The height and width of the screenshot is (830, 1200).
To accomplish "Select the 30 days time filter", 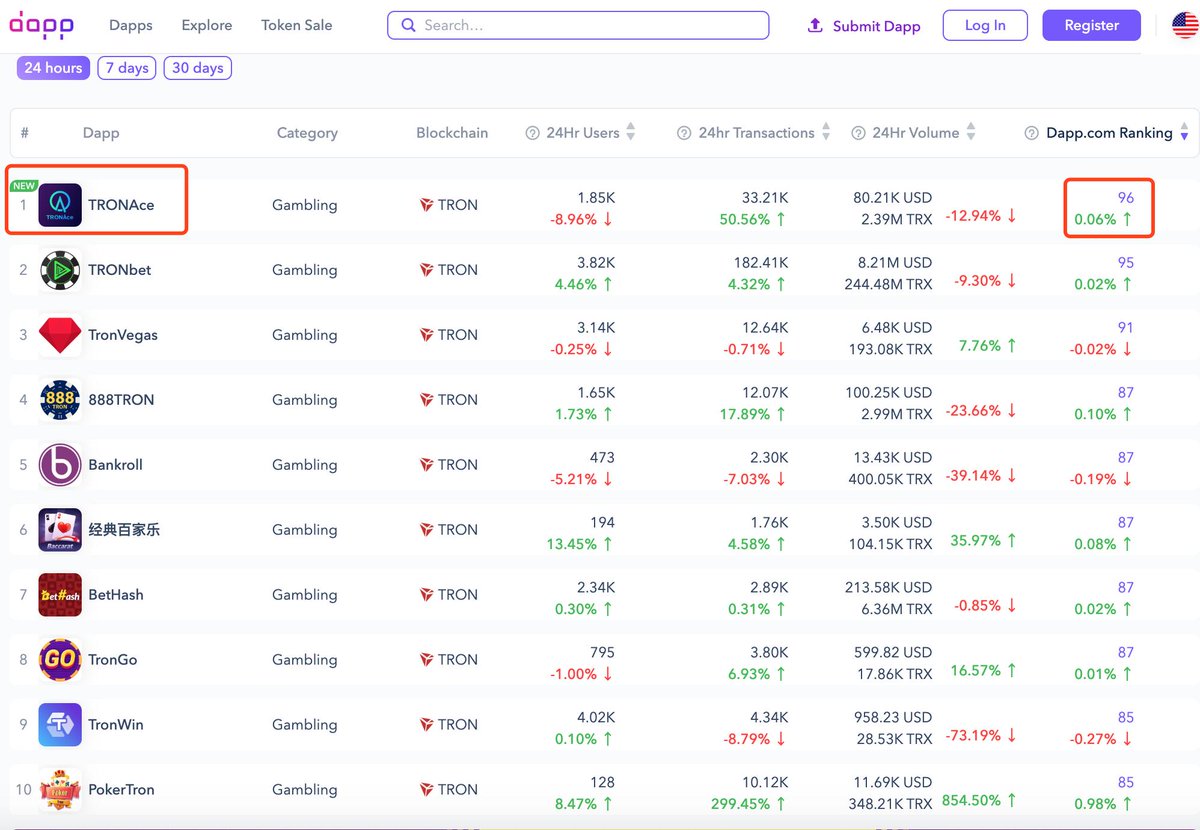I will pos(198,68).
